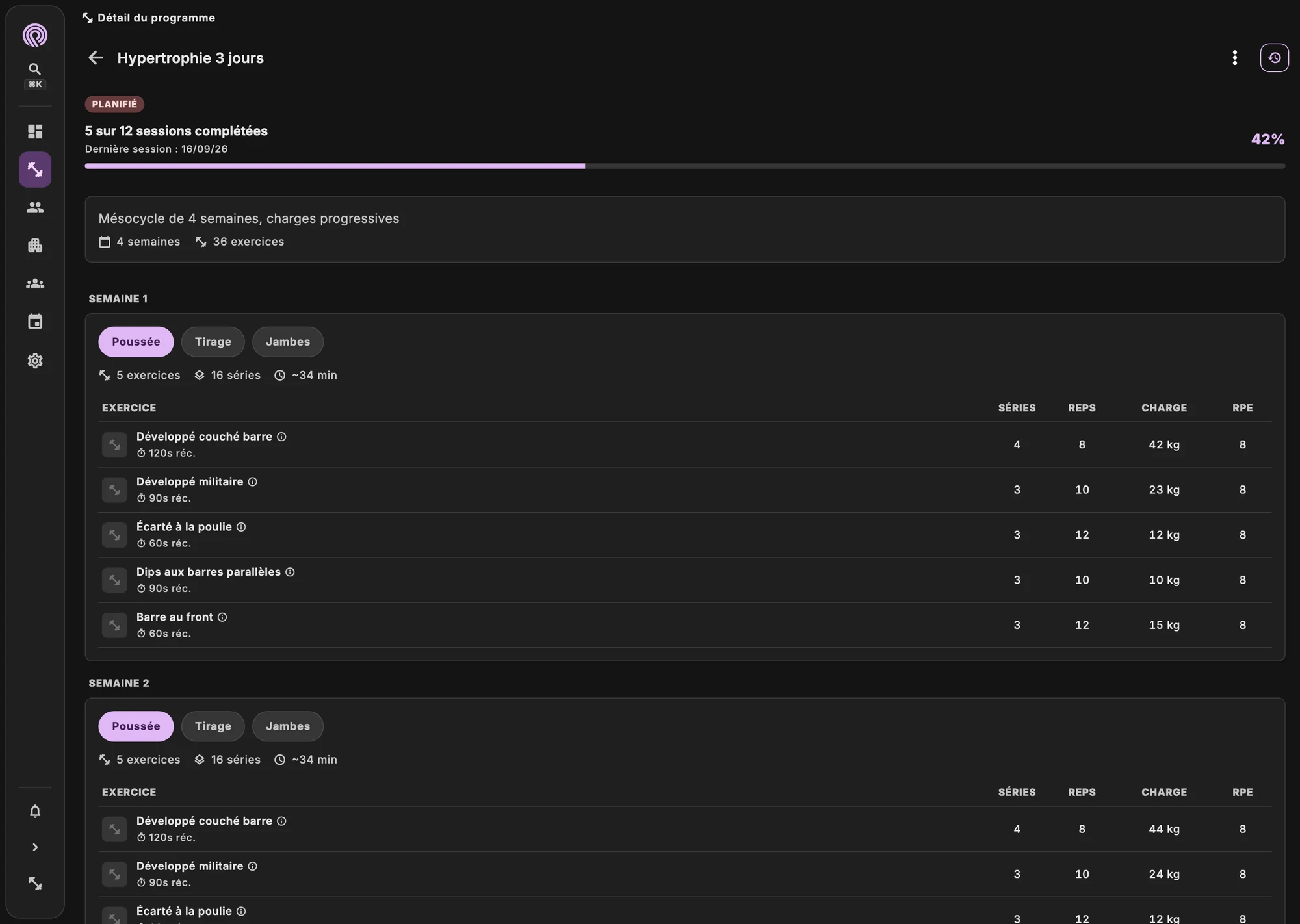
Task: Expand the sidebar with the chevron arrow
Action: coord(35,847)
